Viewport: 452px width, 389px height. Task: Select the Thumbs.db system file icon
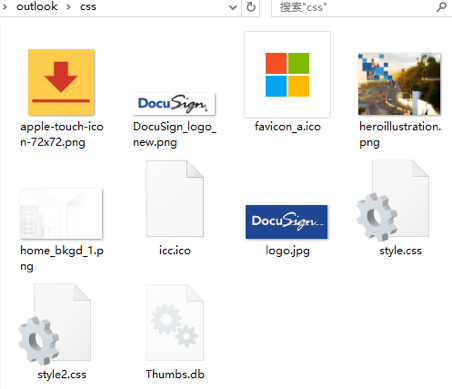click(175, 322)
